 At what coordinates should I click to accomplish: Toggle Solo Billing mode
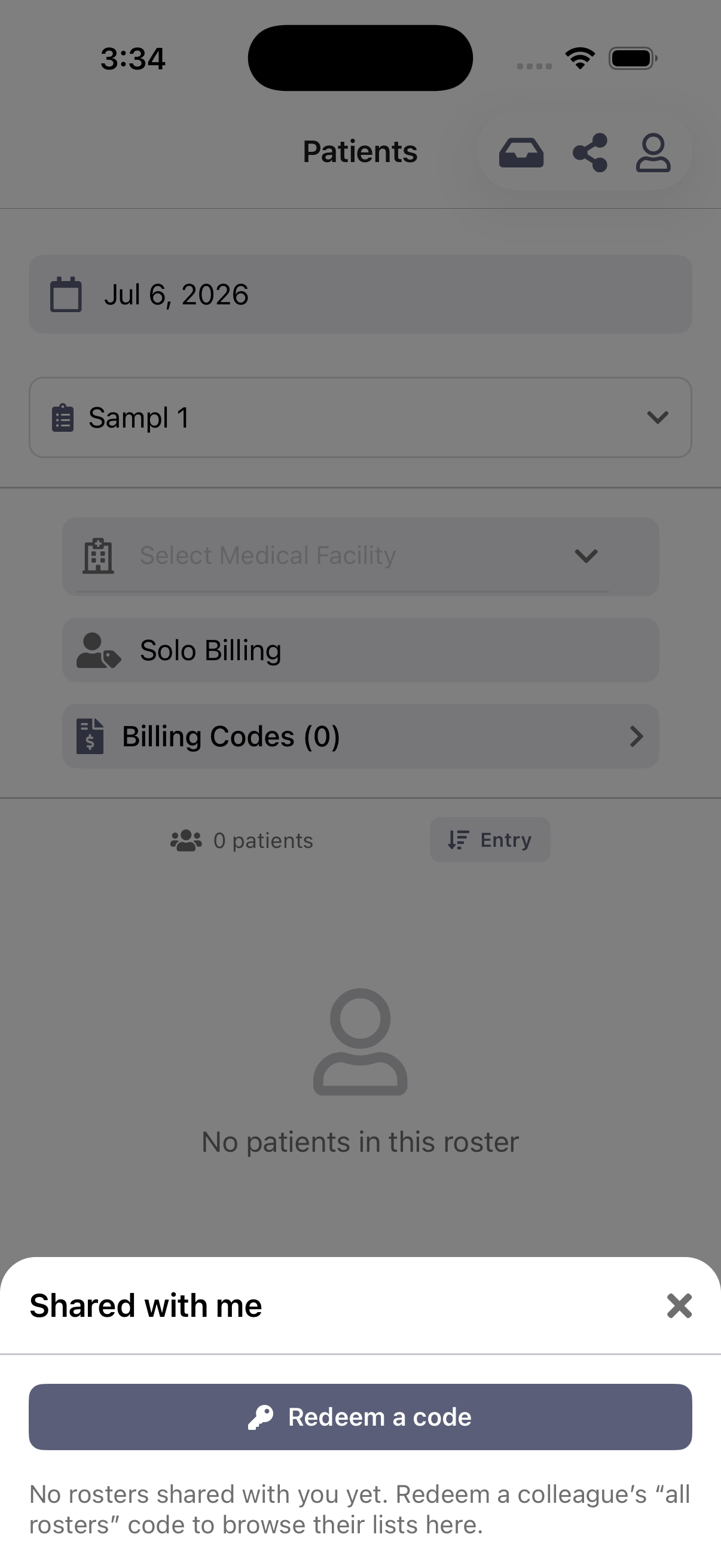[x=360, y=650]
